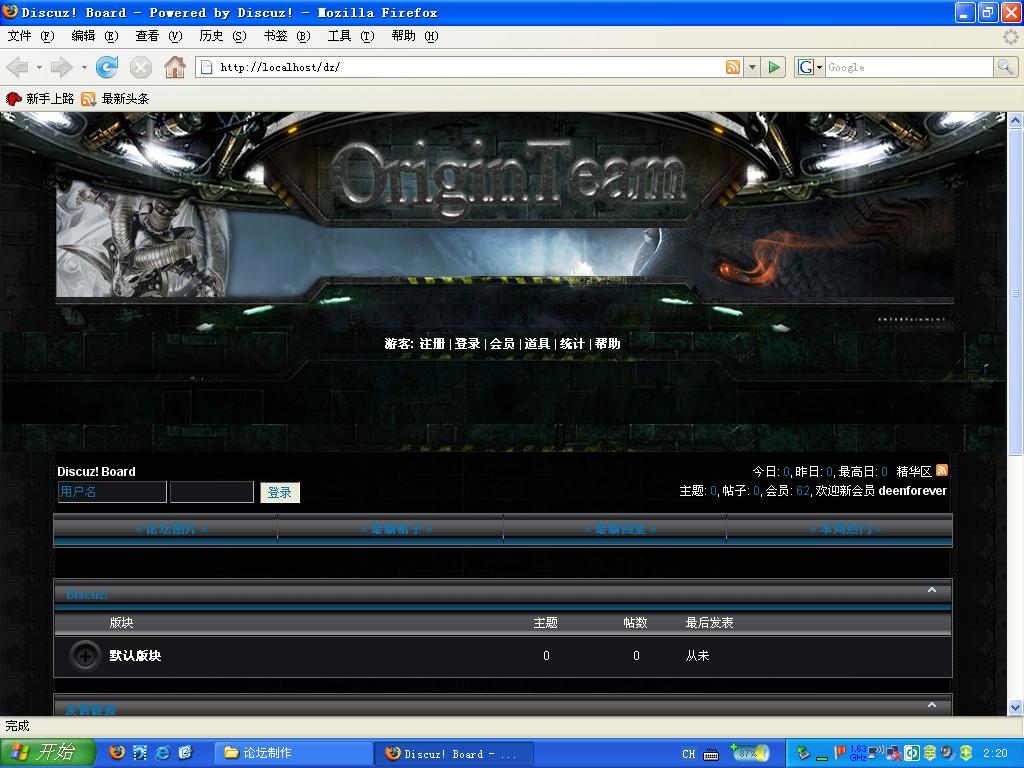The width and height of the screenshot is (1024, 768).
Task: Click the 登录 link in the guest navigation
Action: 467,344
